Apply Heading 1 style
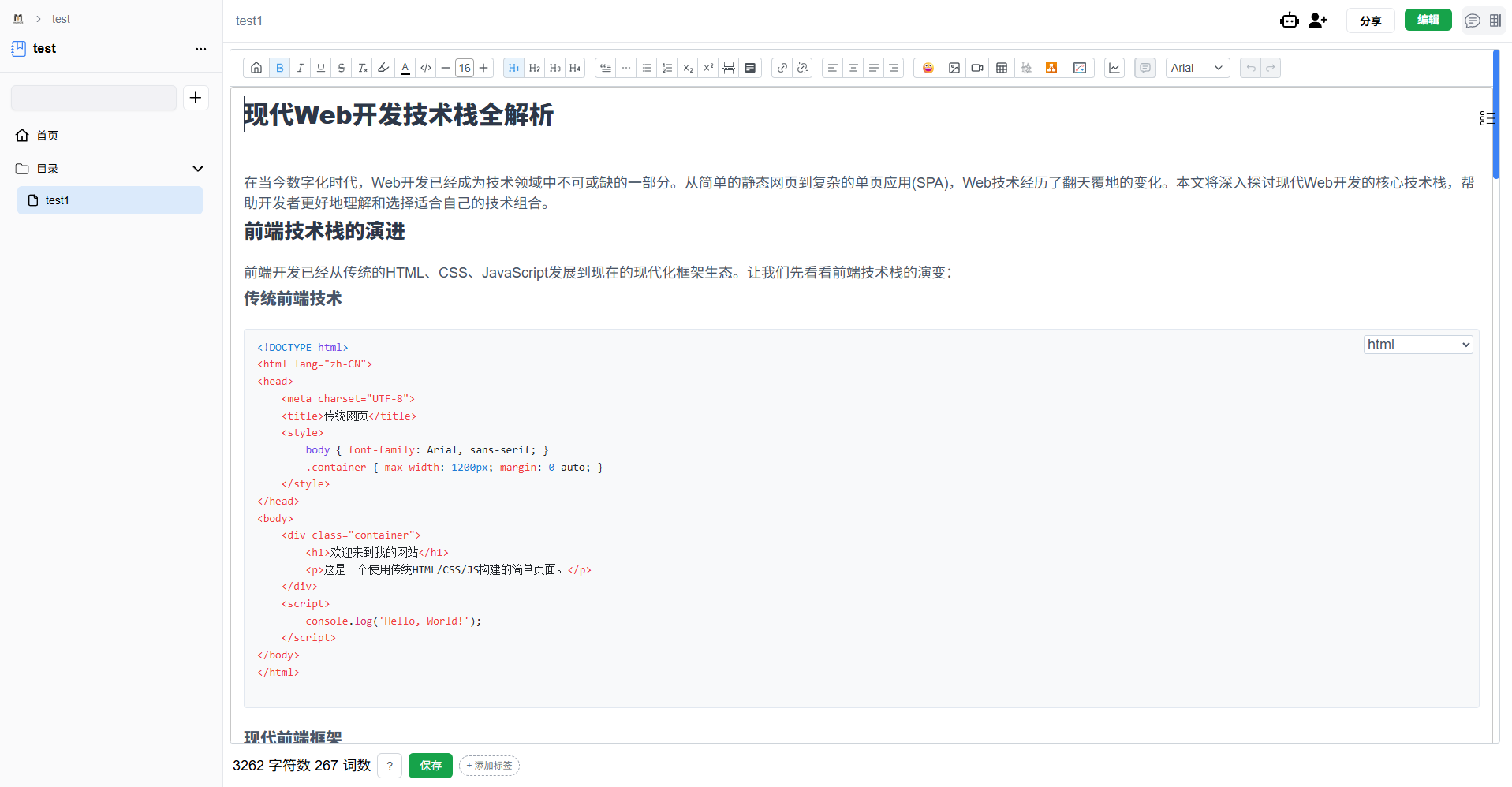This screenshot has width=1512, height=787. [513, 68]
